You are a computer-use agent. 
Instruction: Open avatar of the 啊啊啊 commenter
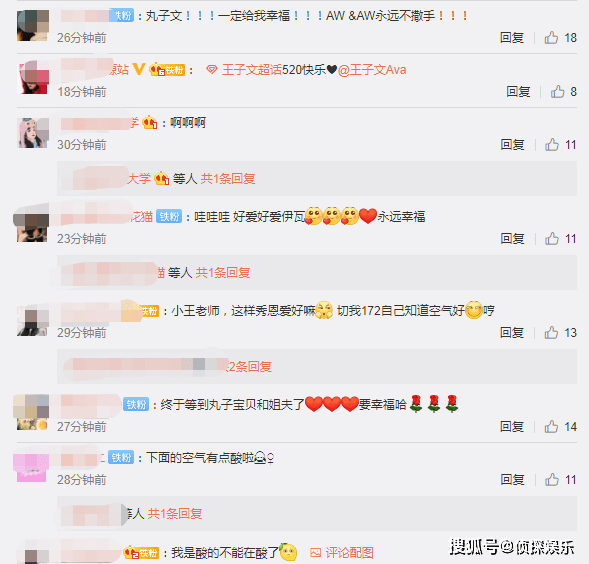point(33,133)
